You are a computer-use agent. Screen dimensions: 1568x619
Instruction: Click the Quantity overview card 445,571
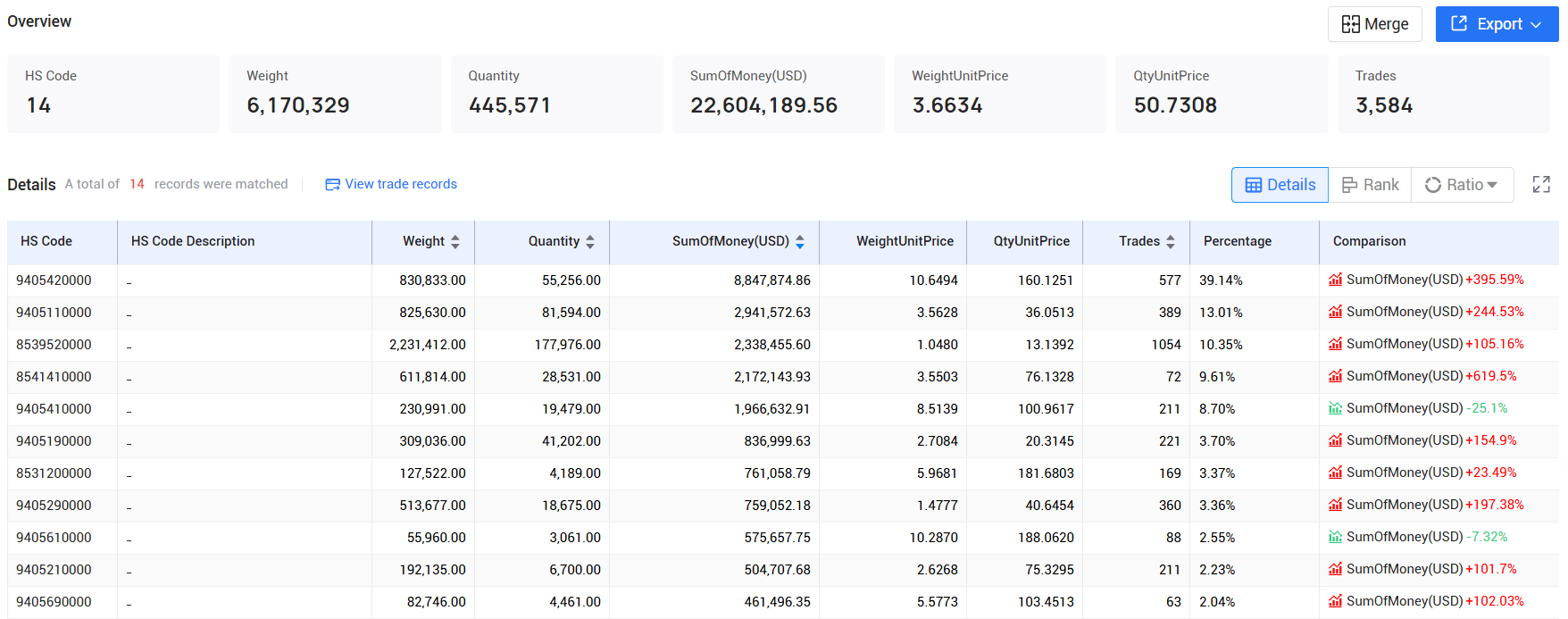click(556, 94)
